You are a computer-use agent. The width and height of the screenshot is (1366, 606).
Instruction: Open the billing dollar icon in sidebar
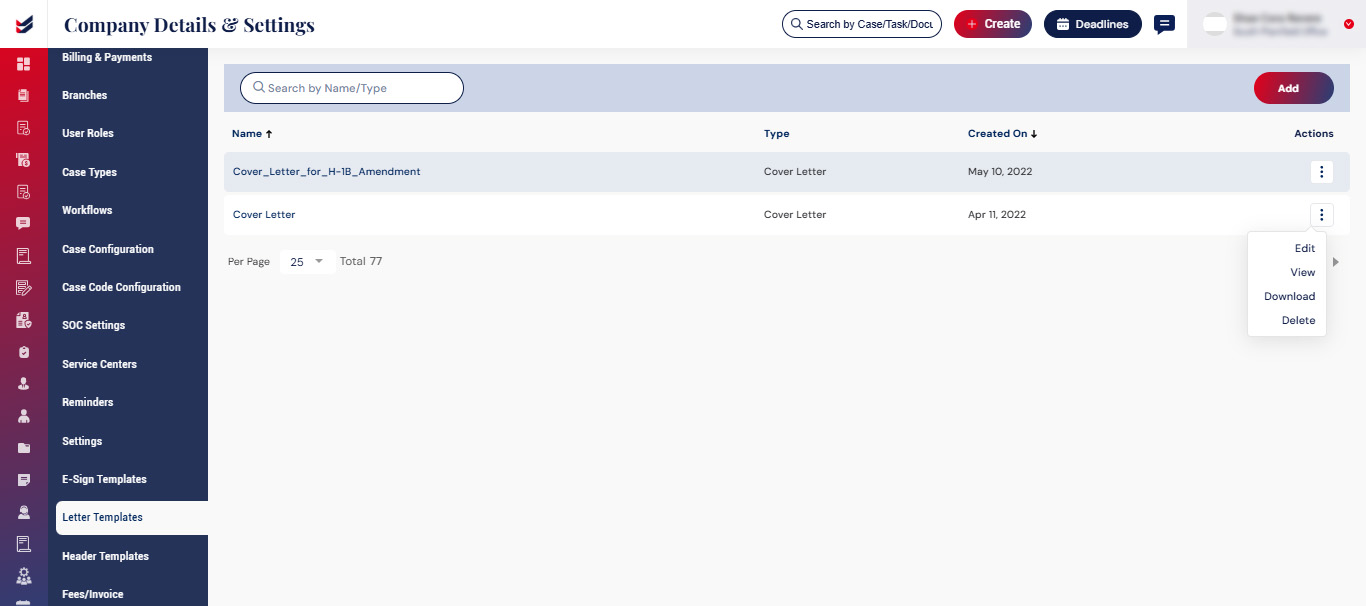point(24,160)
